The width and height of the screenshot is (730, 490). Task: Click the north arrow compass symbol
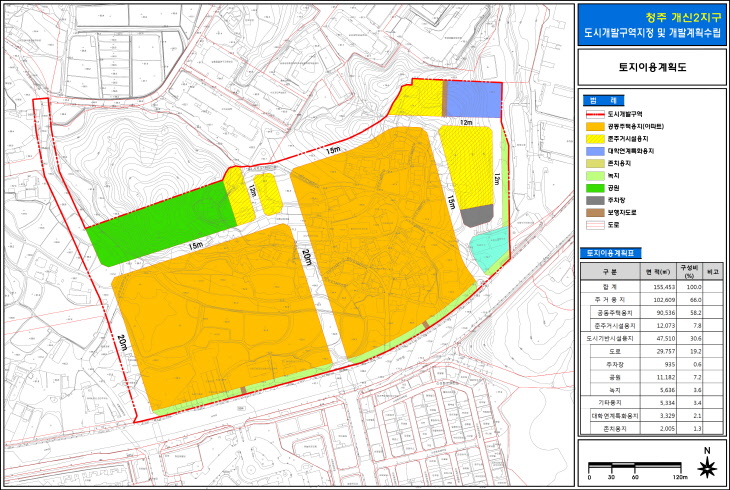[707, 464]
